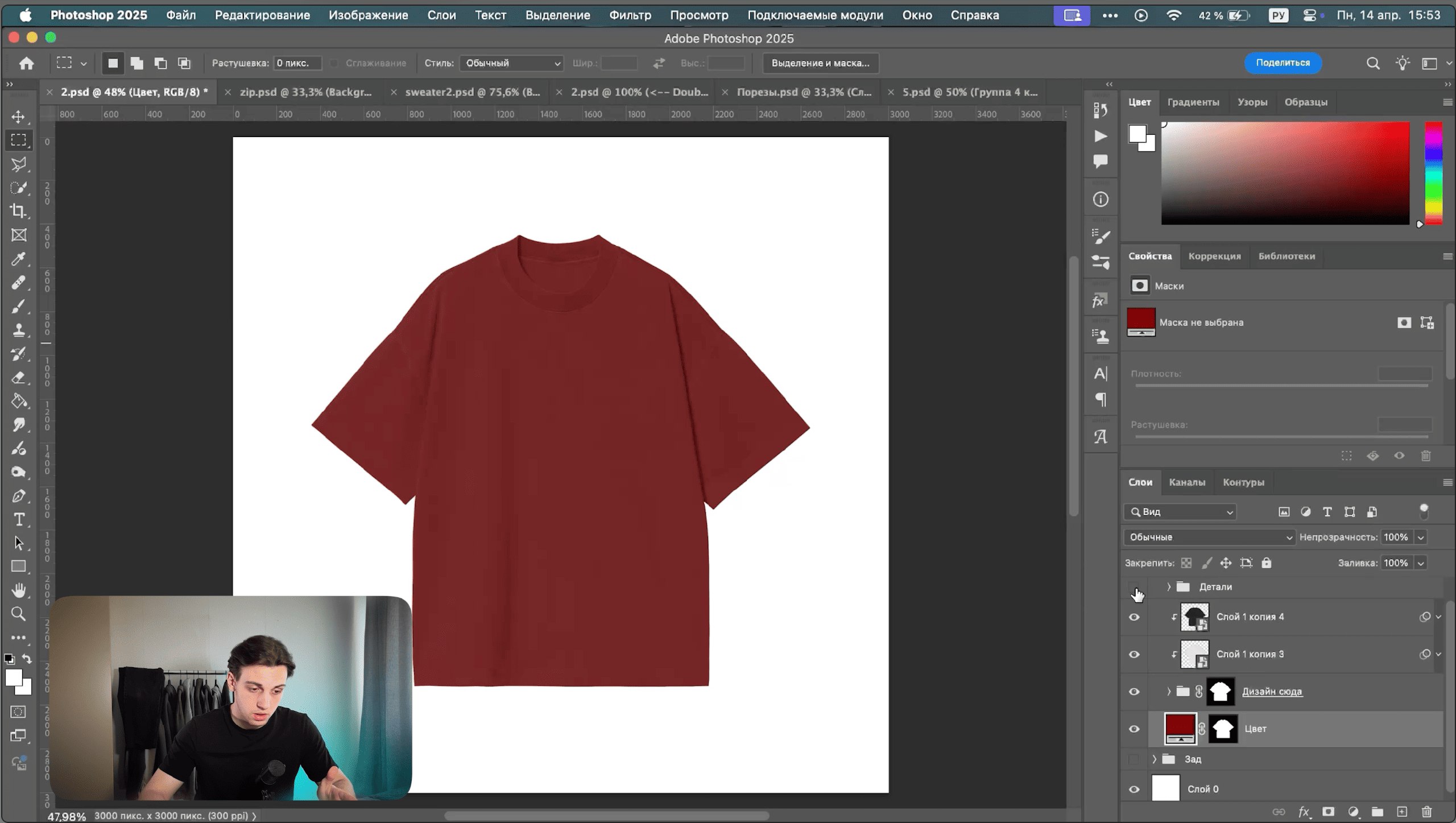Viewport: 1456px width, 823px height.
Task: Open the blend mode dropdown Обычные
Action: click(1209, 537)
